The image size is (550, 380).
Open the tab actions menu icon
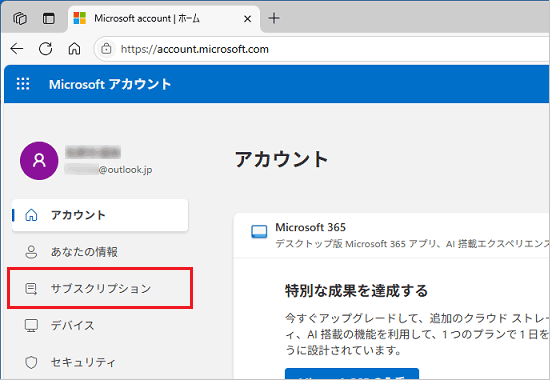tap(48, 18)
